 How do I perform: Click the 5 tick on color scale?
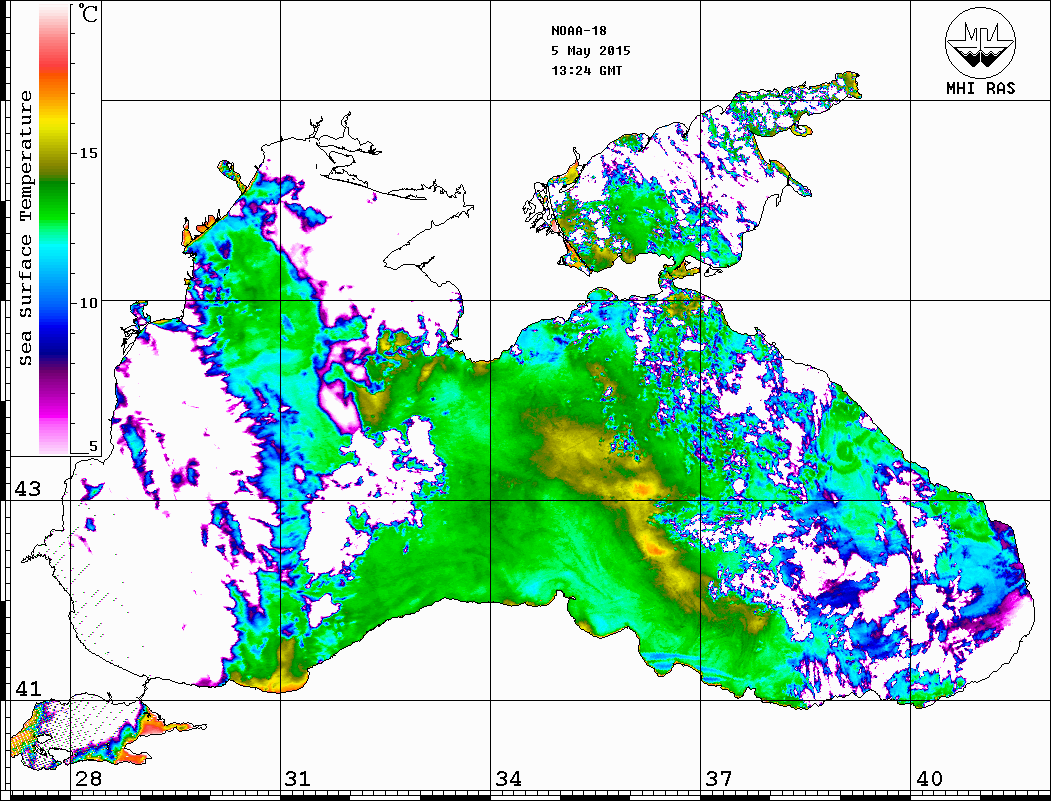point(93,446)
